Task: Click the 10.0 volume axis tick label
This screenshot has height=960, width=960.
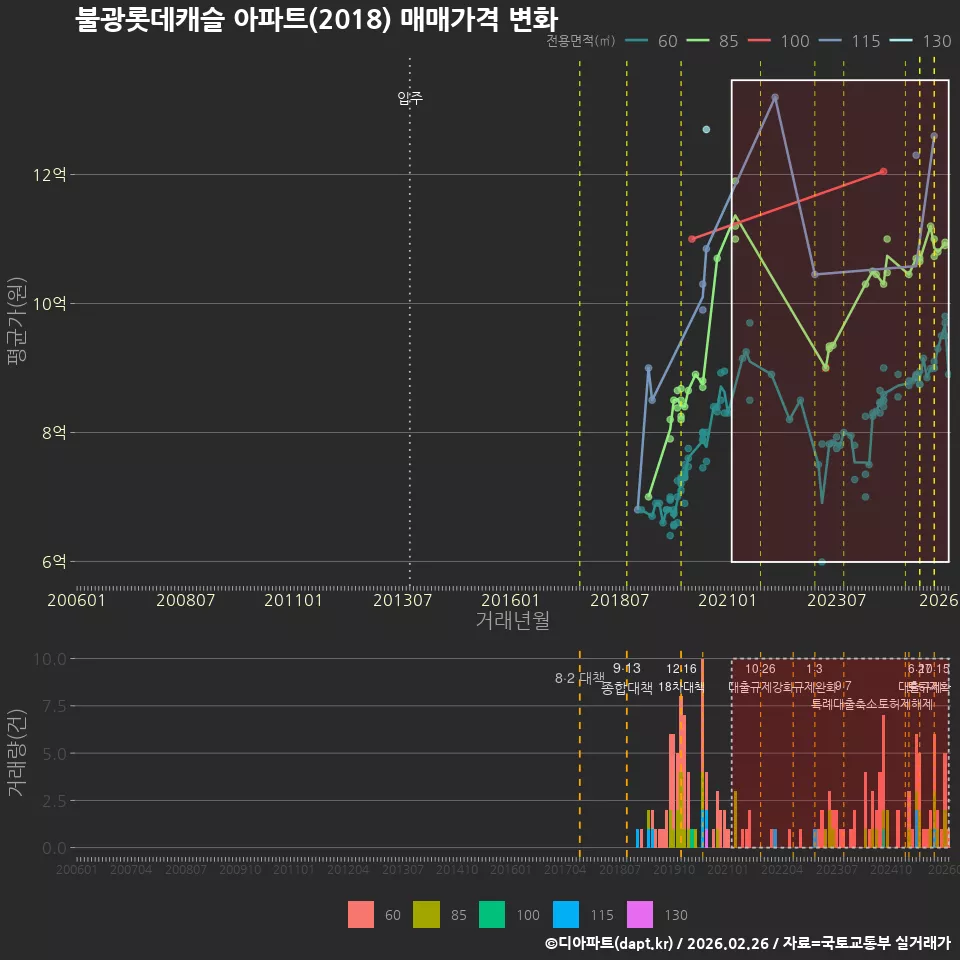Action: point(50,659)
